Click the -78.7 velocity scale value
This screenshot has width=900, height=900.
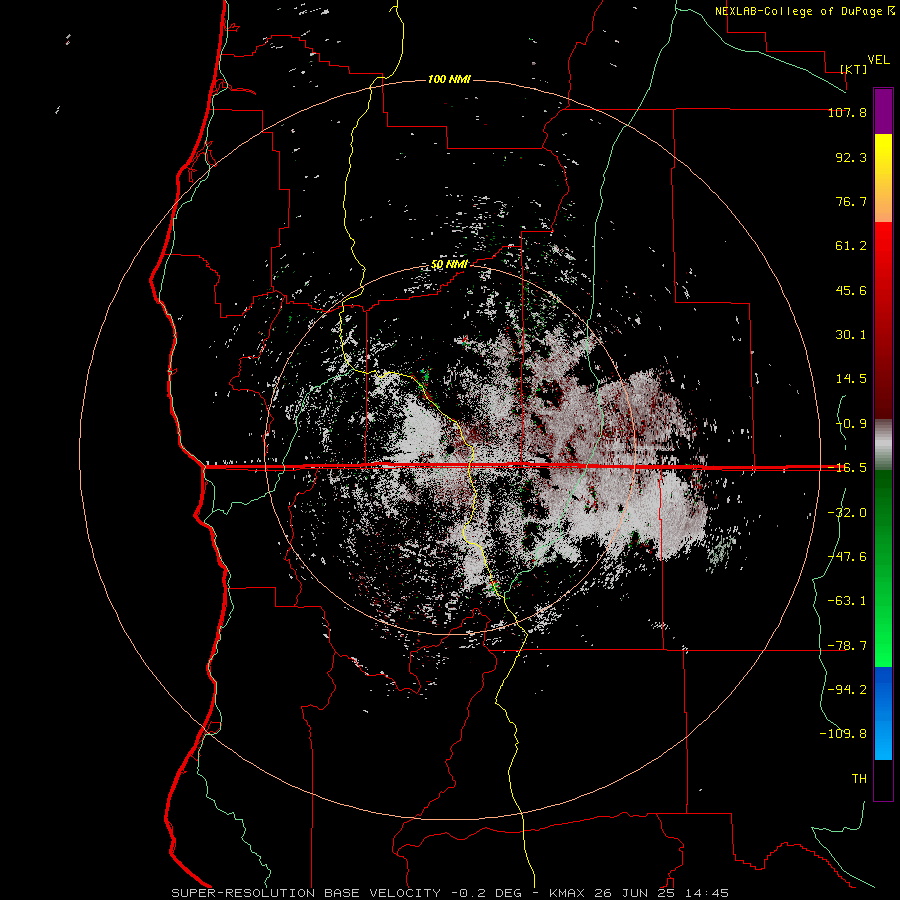click(847, 646)
